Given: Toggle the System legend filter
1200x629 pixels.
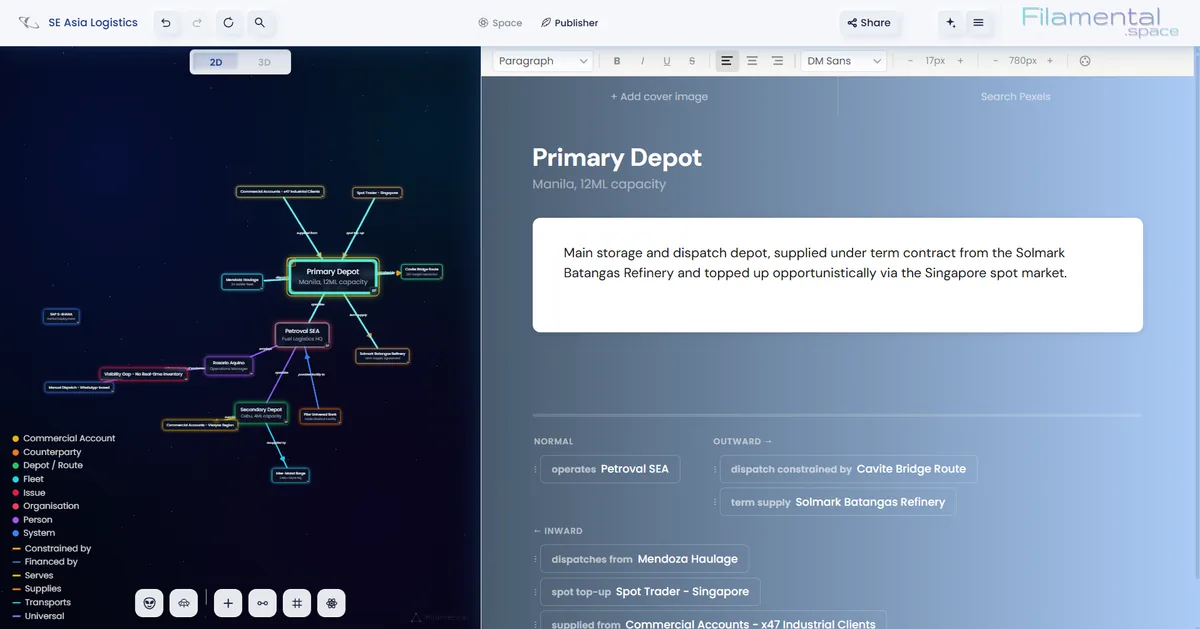Looking at the screenshot, I should [32, 533].
